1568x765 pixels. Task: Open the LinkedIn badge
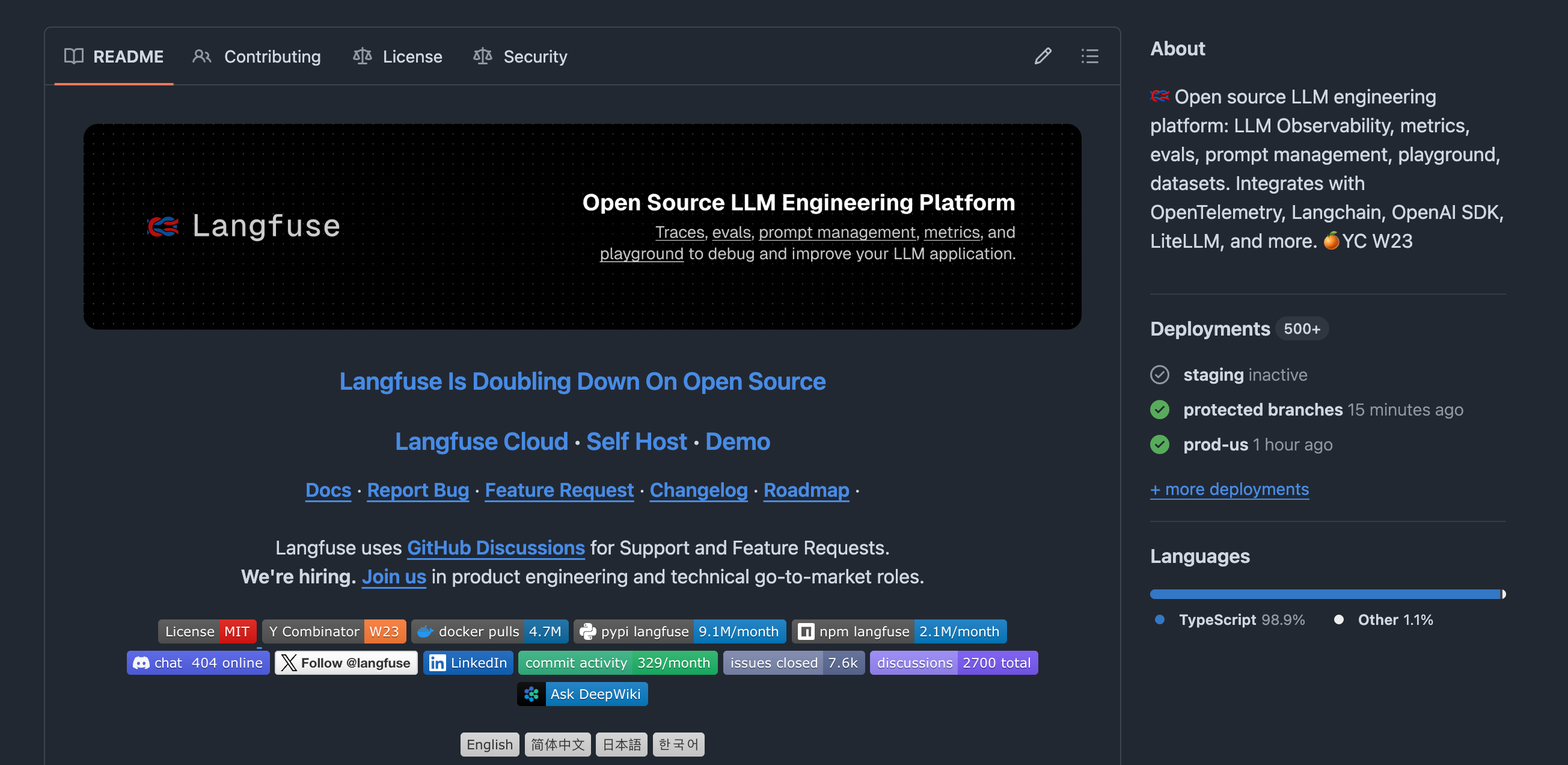pyautogui.click(x=468, y=663)
